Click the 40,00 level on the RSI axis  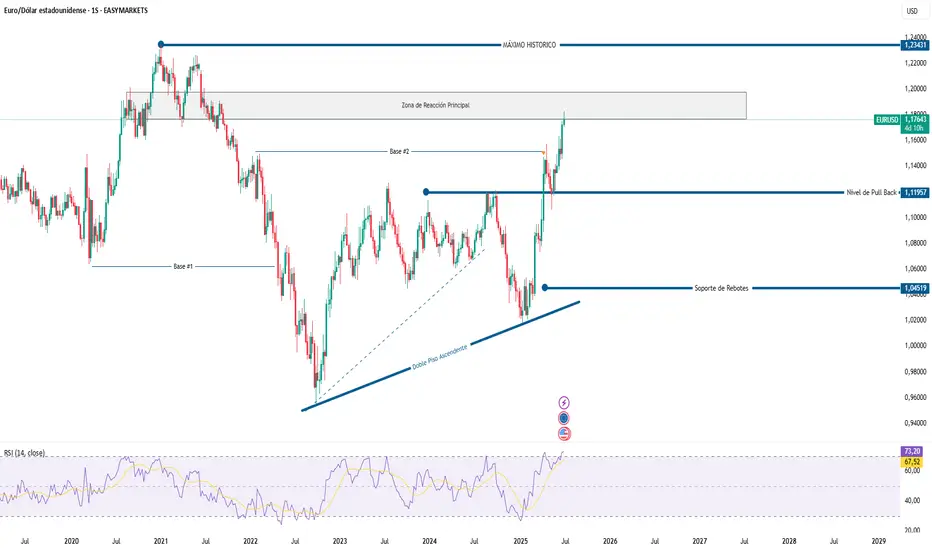912,501
